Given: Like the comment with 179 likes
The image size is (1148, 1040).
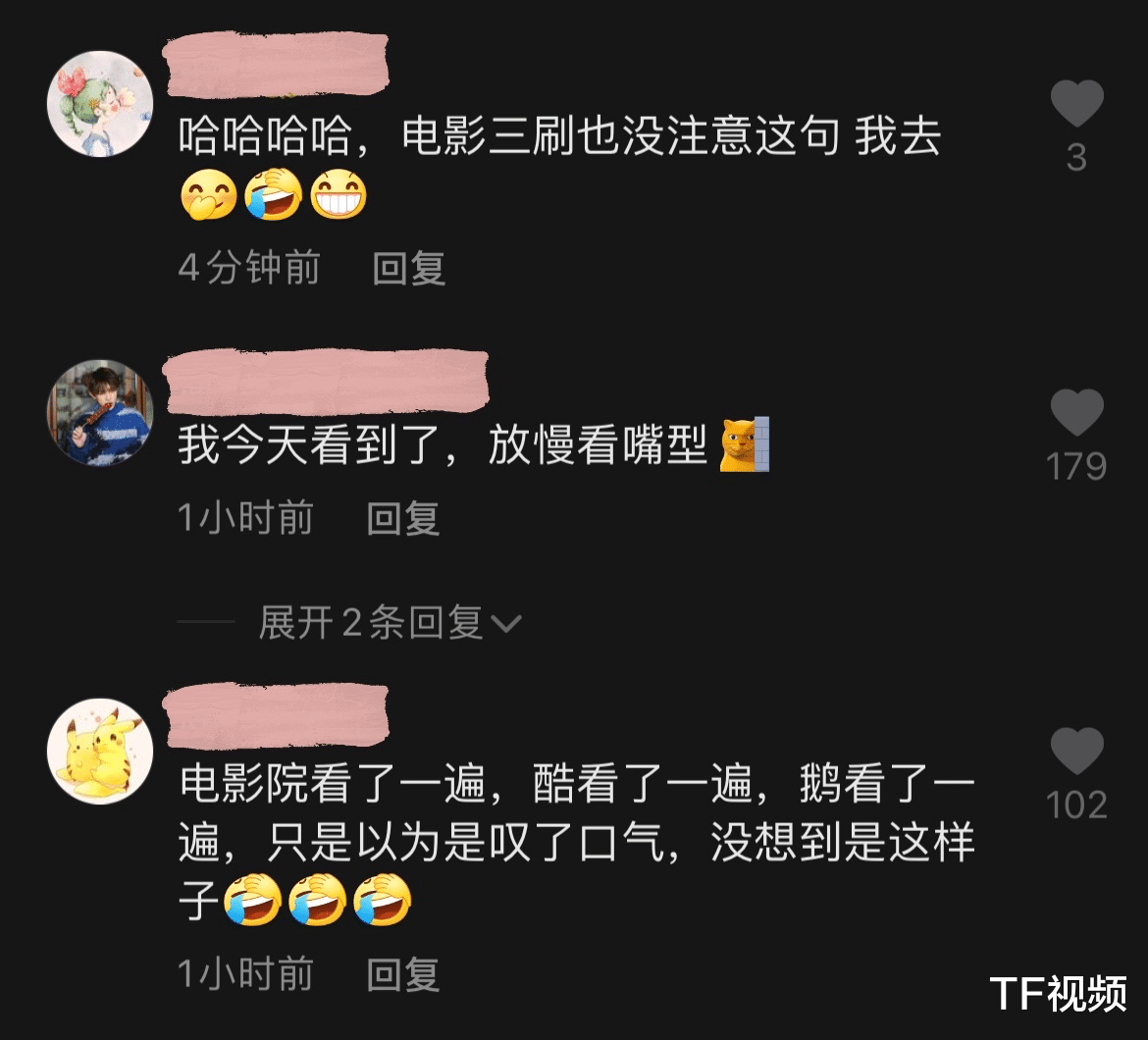Looking at the screenshot, I should [1077, 412].
